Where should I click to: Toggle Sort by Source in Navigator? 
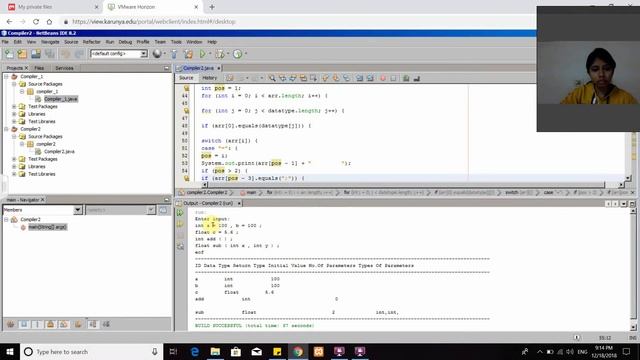tap(106, 324)
